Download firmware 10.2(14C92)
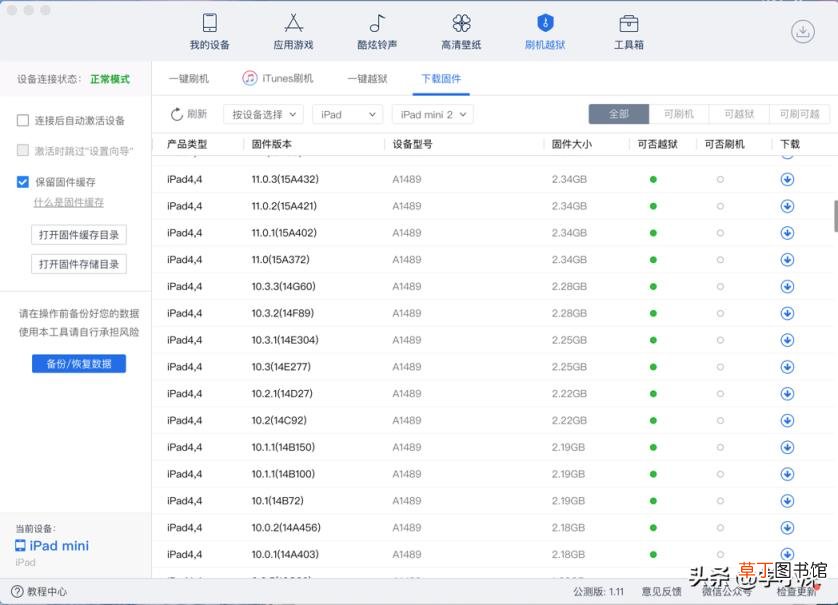The height and width of the screenshot is (605, 838). click(x=787, y=421)
